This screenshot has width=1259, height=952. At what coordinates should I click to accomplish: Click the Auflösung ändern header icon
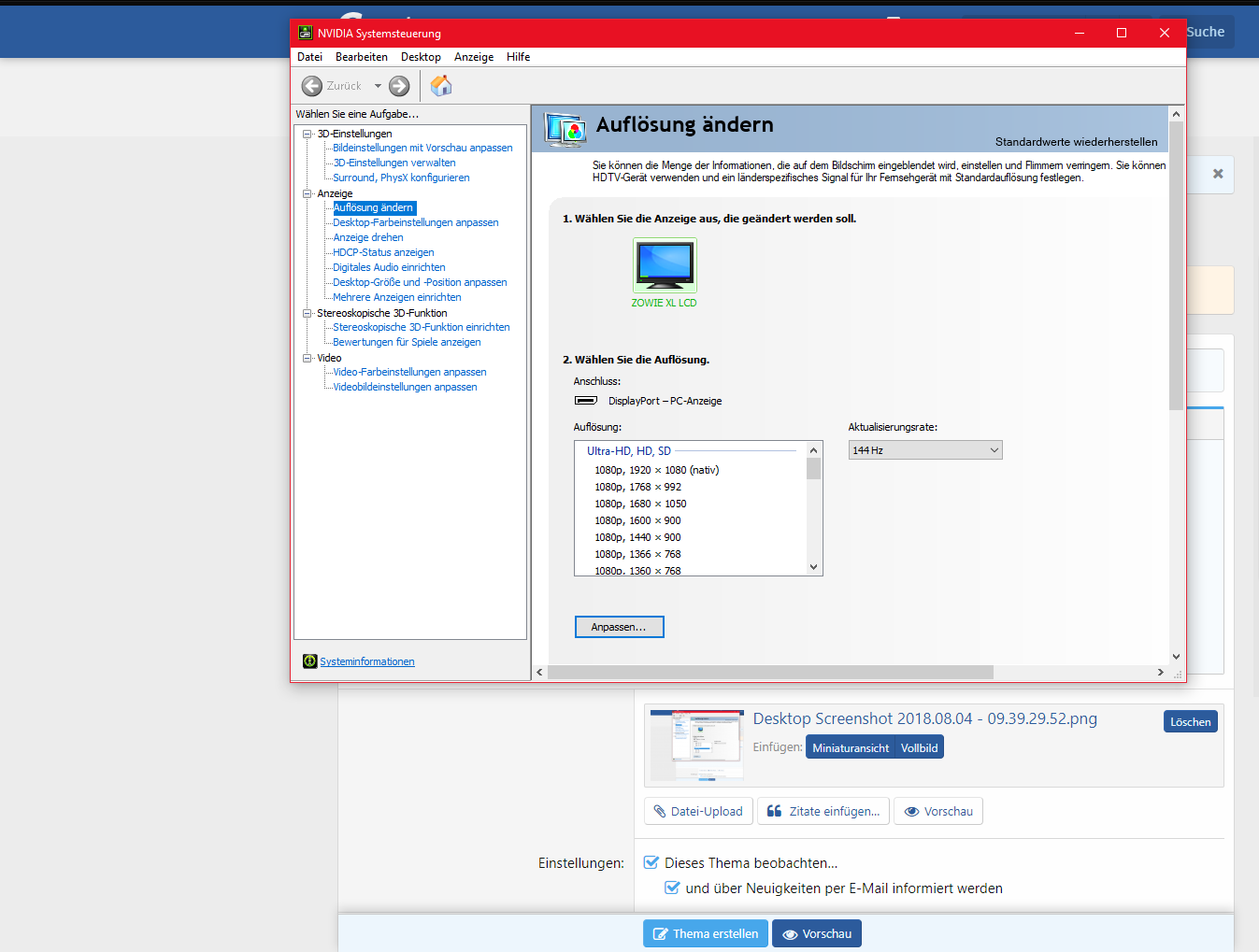[x=565, y=130]
